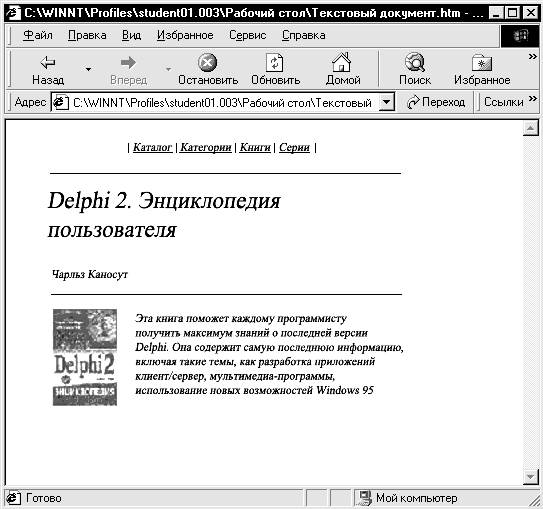Screen dimensions: 543x509
Task: Click the author name Чарльз Каносут
Action: [90, 275]
